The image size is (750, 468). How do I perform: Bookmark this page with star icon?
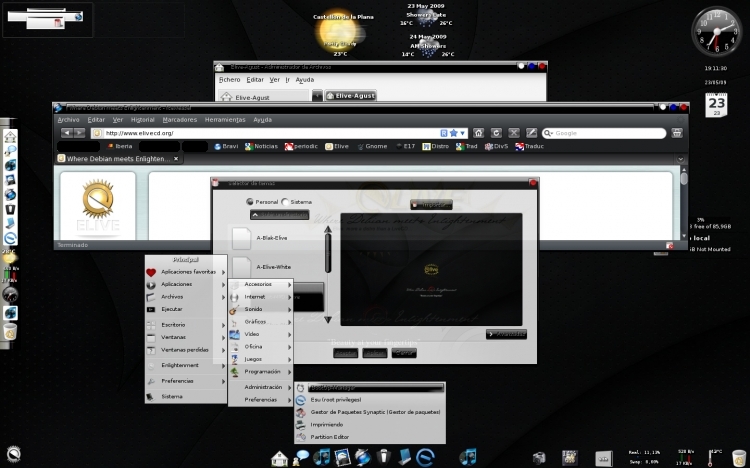[x=453, y=133]
